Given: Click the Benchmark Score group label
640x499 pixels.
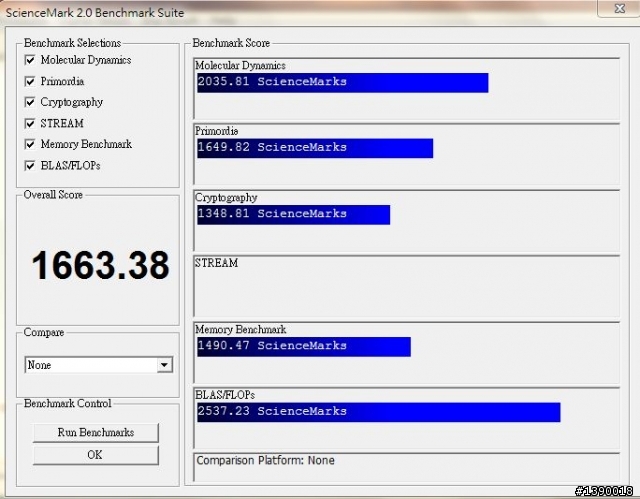Looking at the screenshot, I should 231,43.
